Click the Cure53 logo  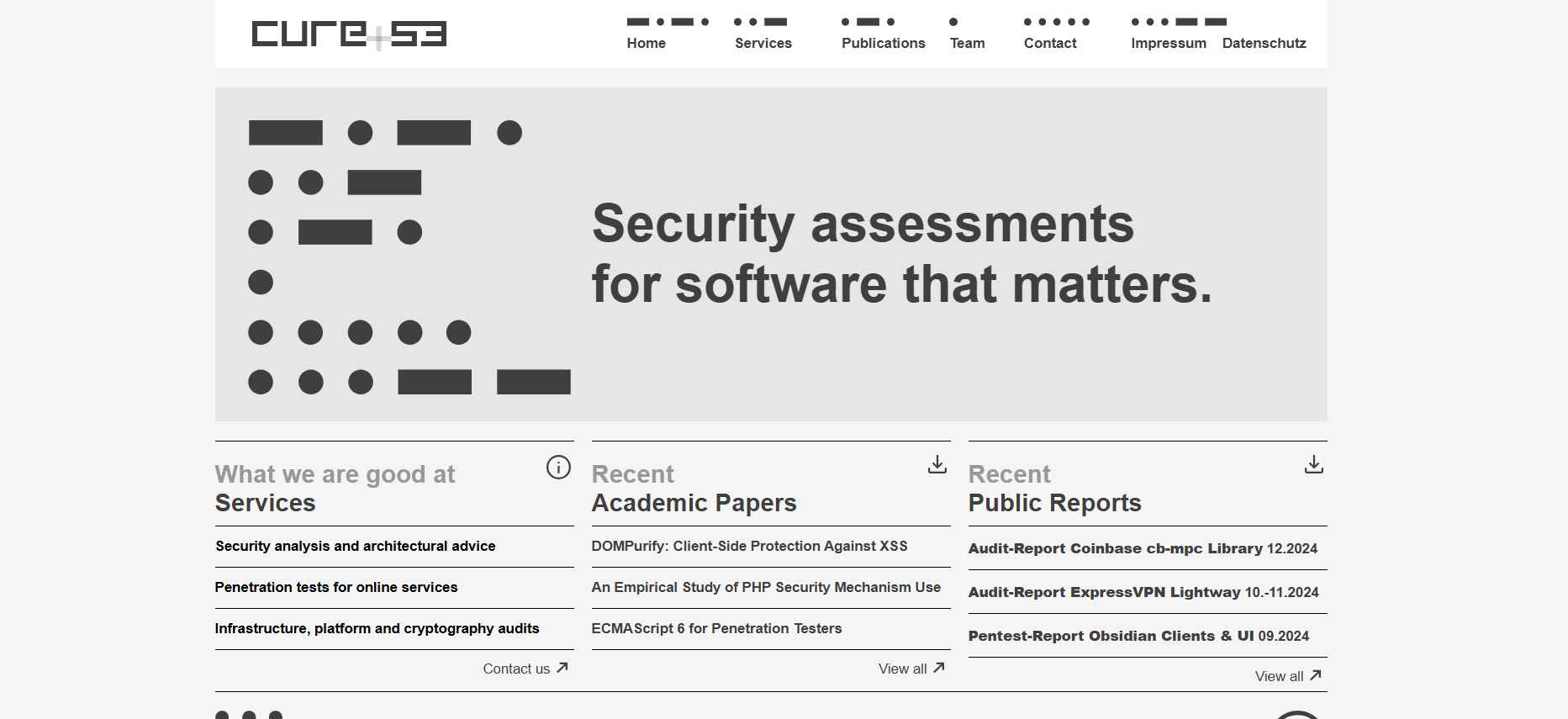pos(349,34)
